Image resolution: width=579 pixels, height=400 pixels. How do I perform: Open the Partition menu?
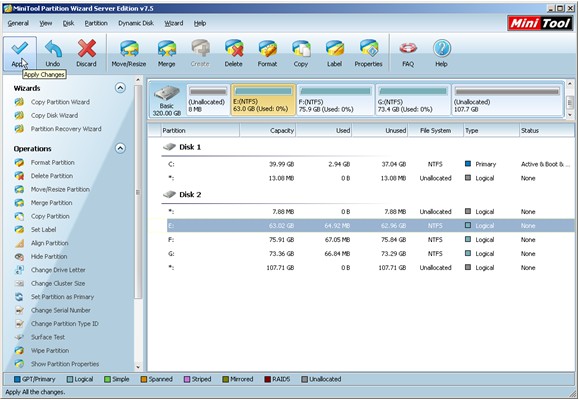pyautogui.click(x=96, y=23)
